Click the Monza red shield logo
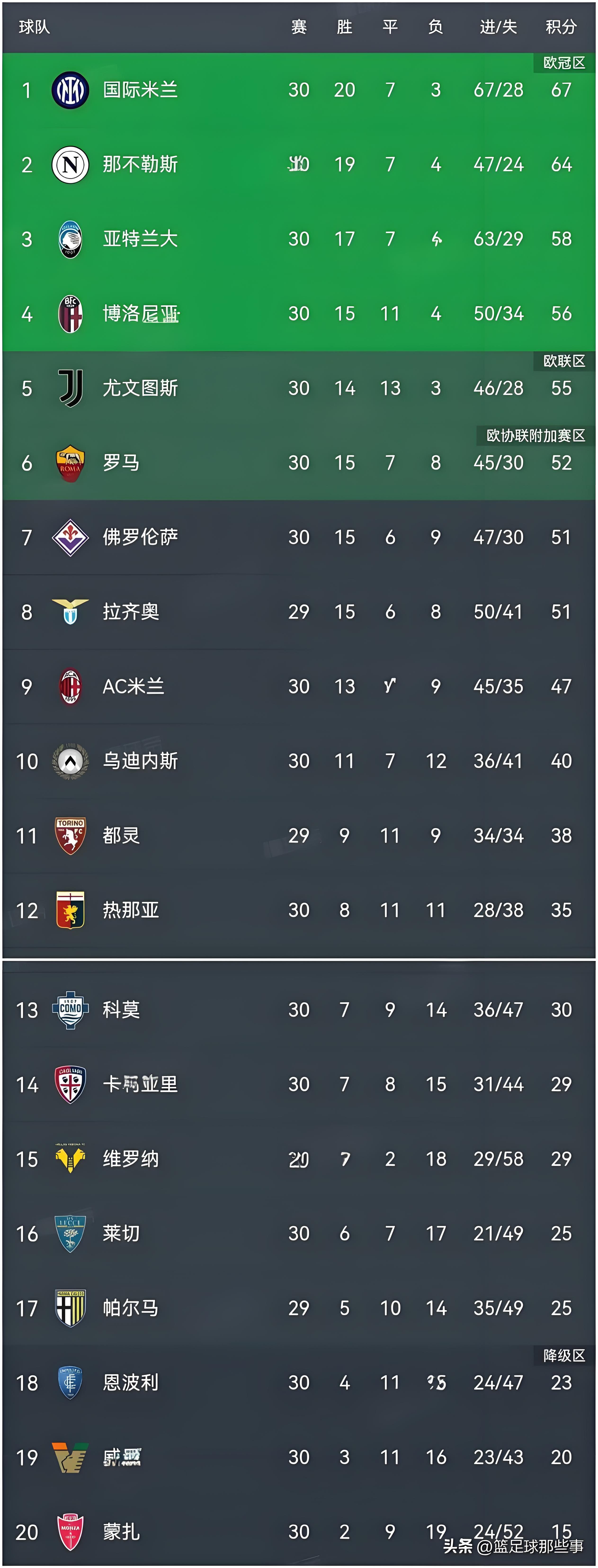Image resolution: width=598 pixels, height=1568 pixels. coord(71,1532)
